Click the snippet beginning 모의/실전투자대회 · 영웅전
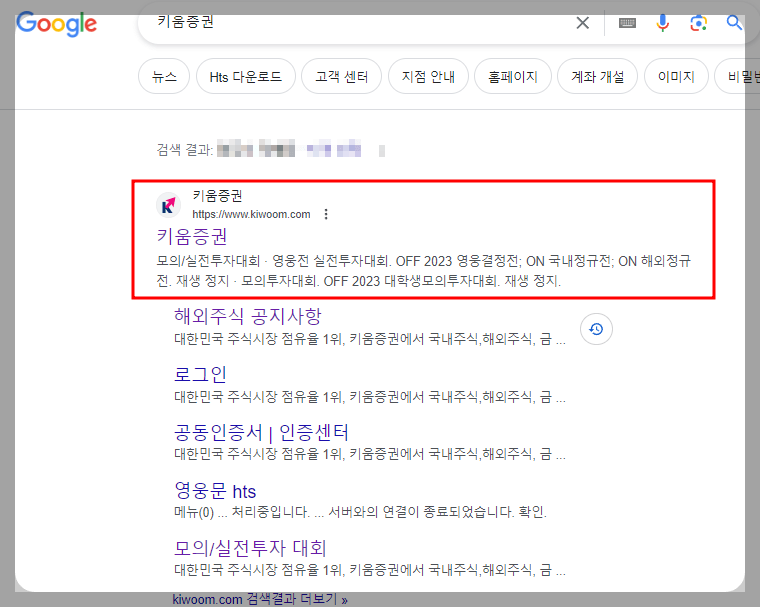Viewport: 760px width, 607px height. point(423,271)
